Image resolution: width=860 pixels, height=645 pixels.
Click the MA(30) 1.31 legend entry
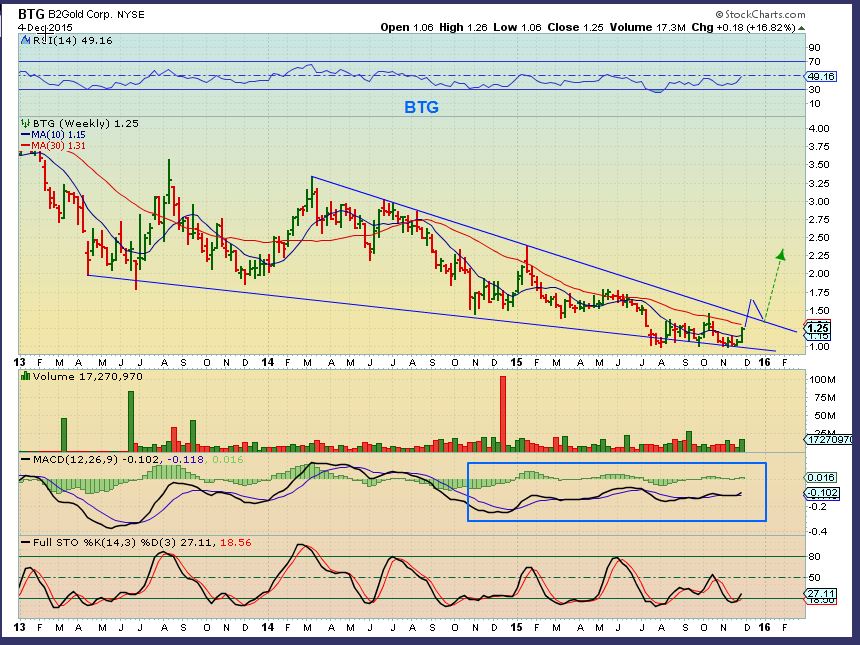click(x=53, y=145)
